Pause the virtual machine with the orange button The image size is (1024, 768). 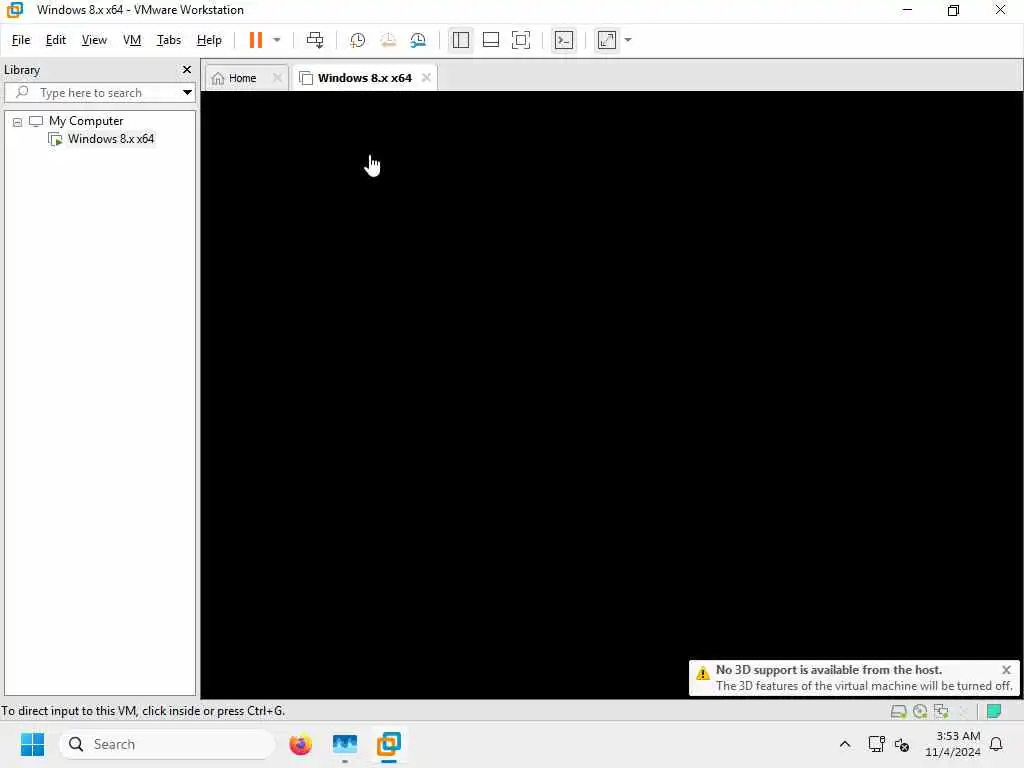click(255, 40)
